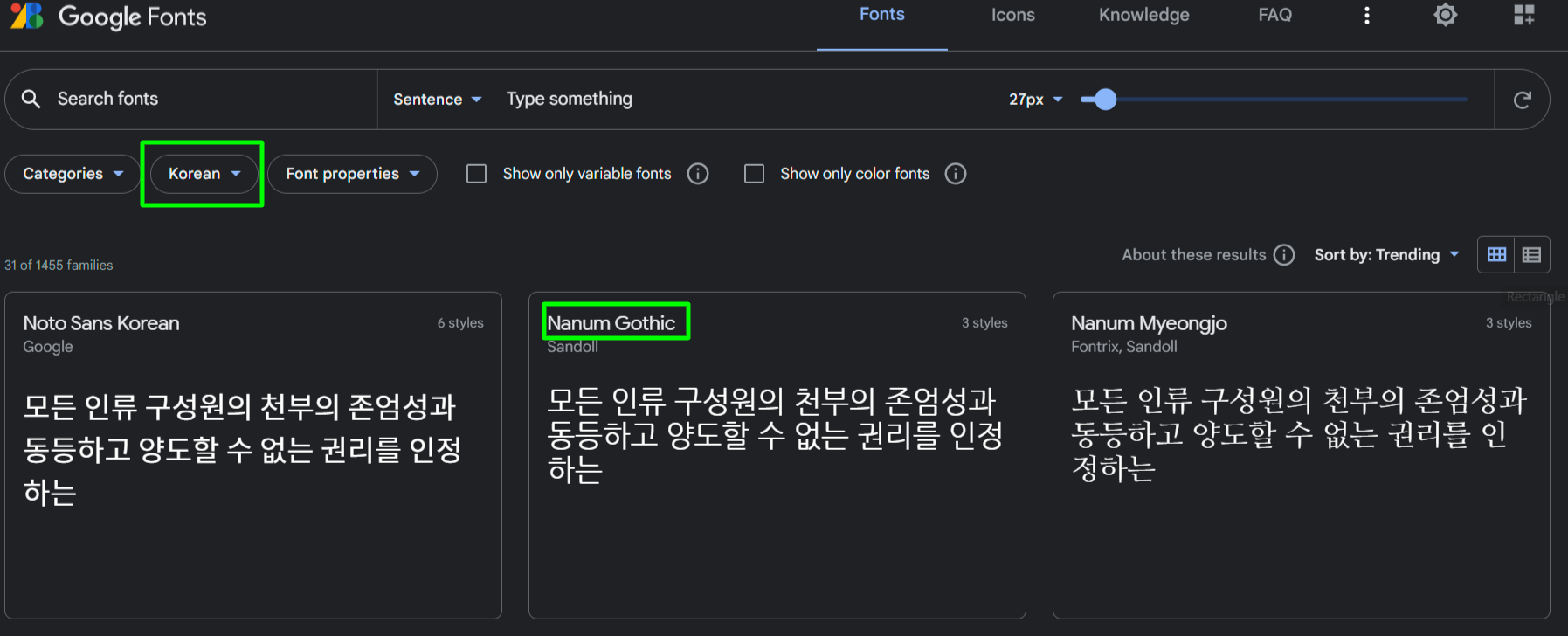Show info about color fonts

click(x=956, y=174)
